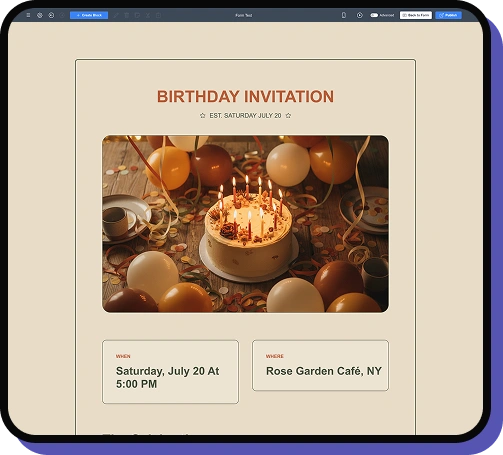Click the settings wheel icon in toolbar
The width and height of the screenshot is (503, 455).
[x=40, y=15]
